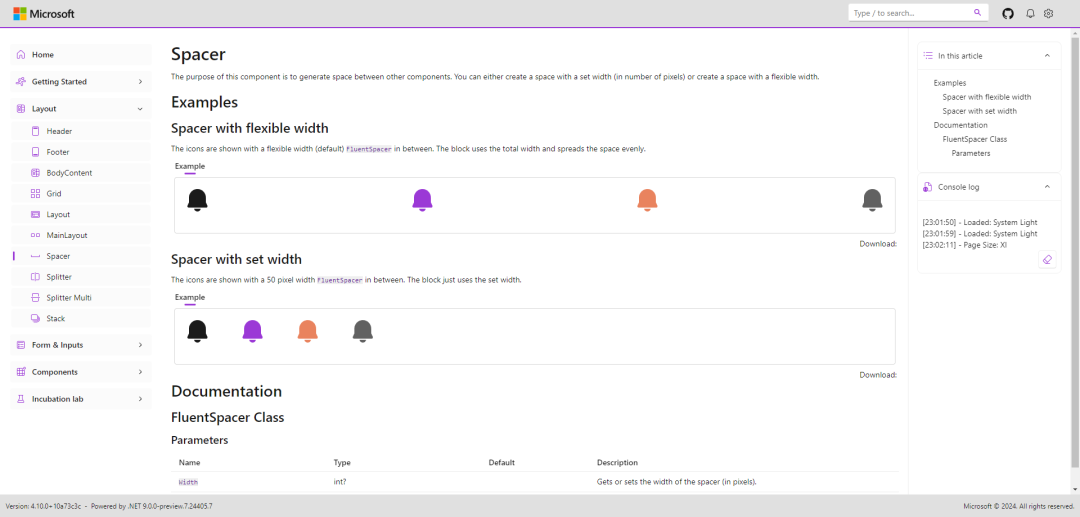Open site settings gear icon
The image size is (1080, 517).
point(1049,14)
